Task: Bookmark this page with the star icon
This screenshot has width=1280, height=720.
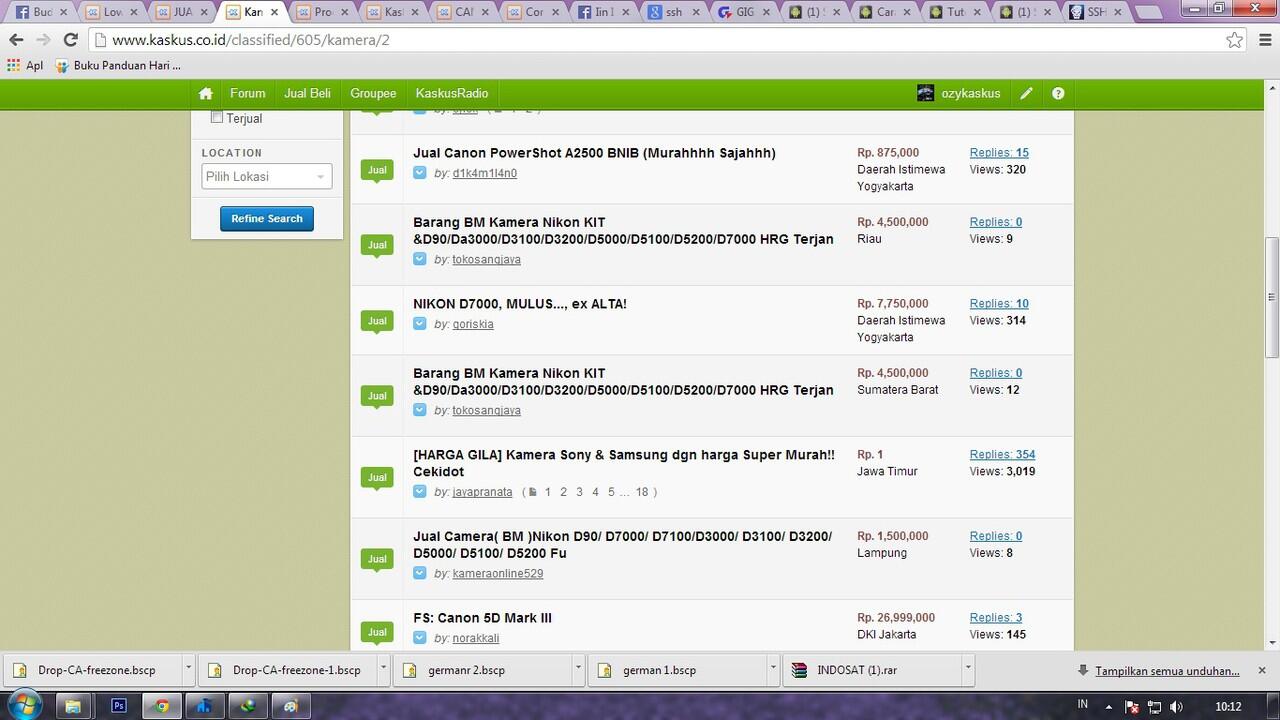Action: tap(1235, 40)
